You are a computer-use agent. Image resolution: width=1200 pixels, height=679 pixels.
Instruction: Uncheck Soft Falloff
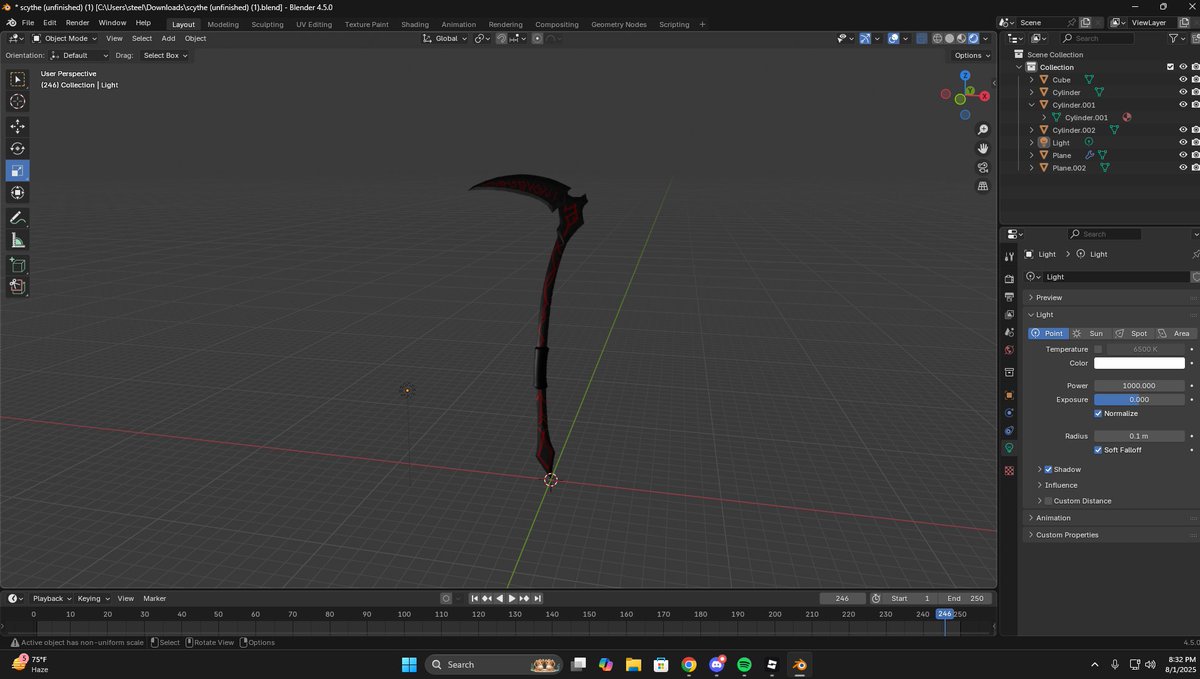click(1098, 450)
